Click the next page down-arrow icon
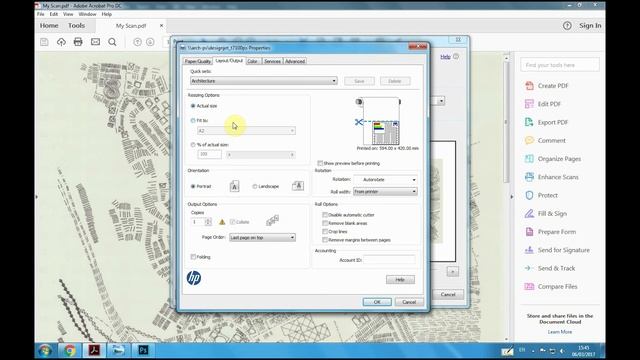This screenshot has height=360, width=640. pos(150,42)
